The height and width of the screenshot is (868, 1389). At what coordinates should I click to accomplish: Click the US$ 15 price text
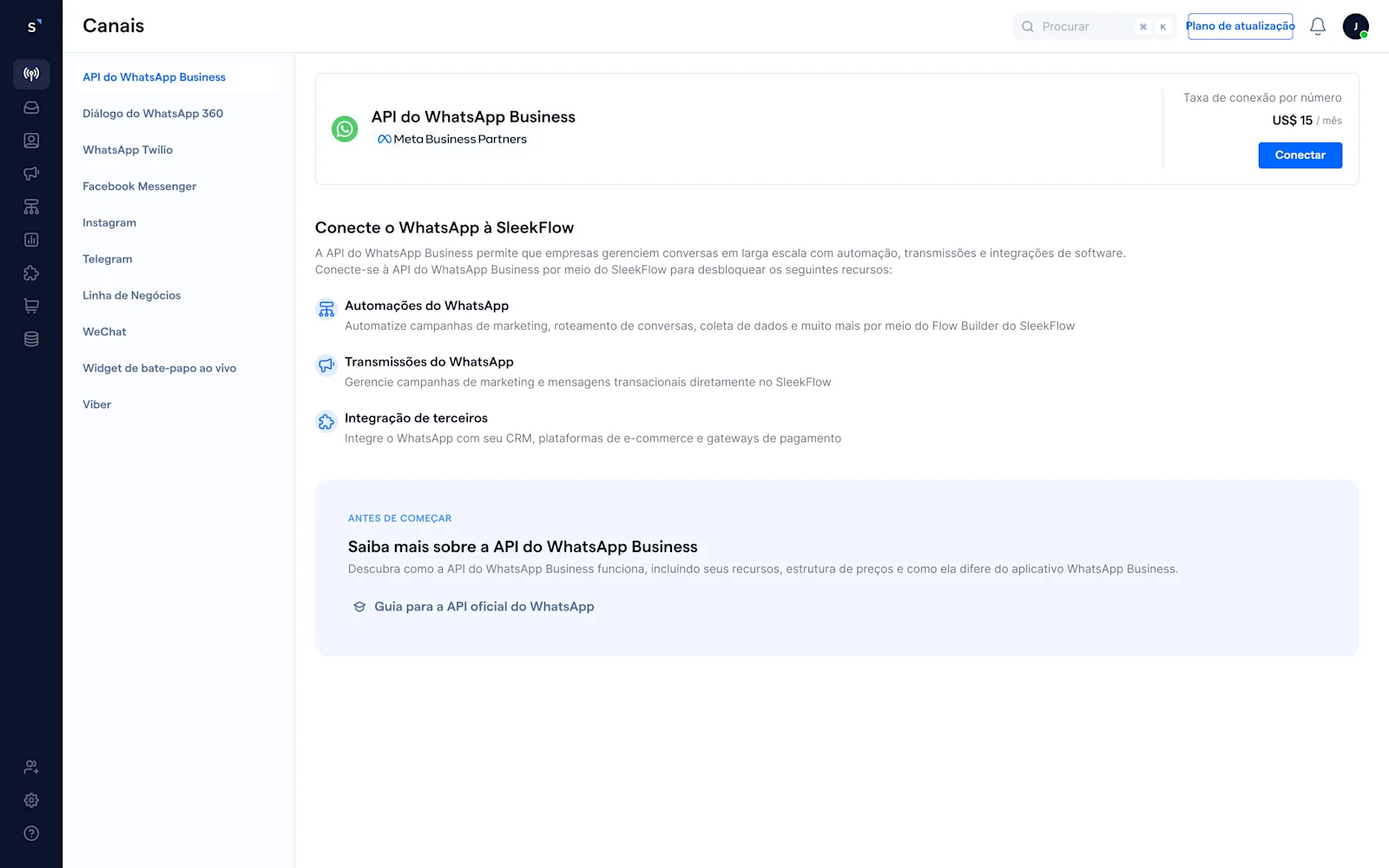[1292, 121]
